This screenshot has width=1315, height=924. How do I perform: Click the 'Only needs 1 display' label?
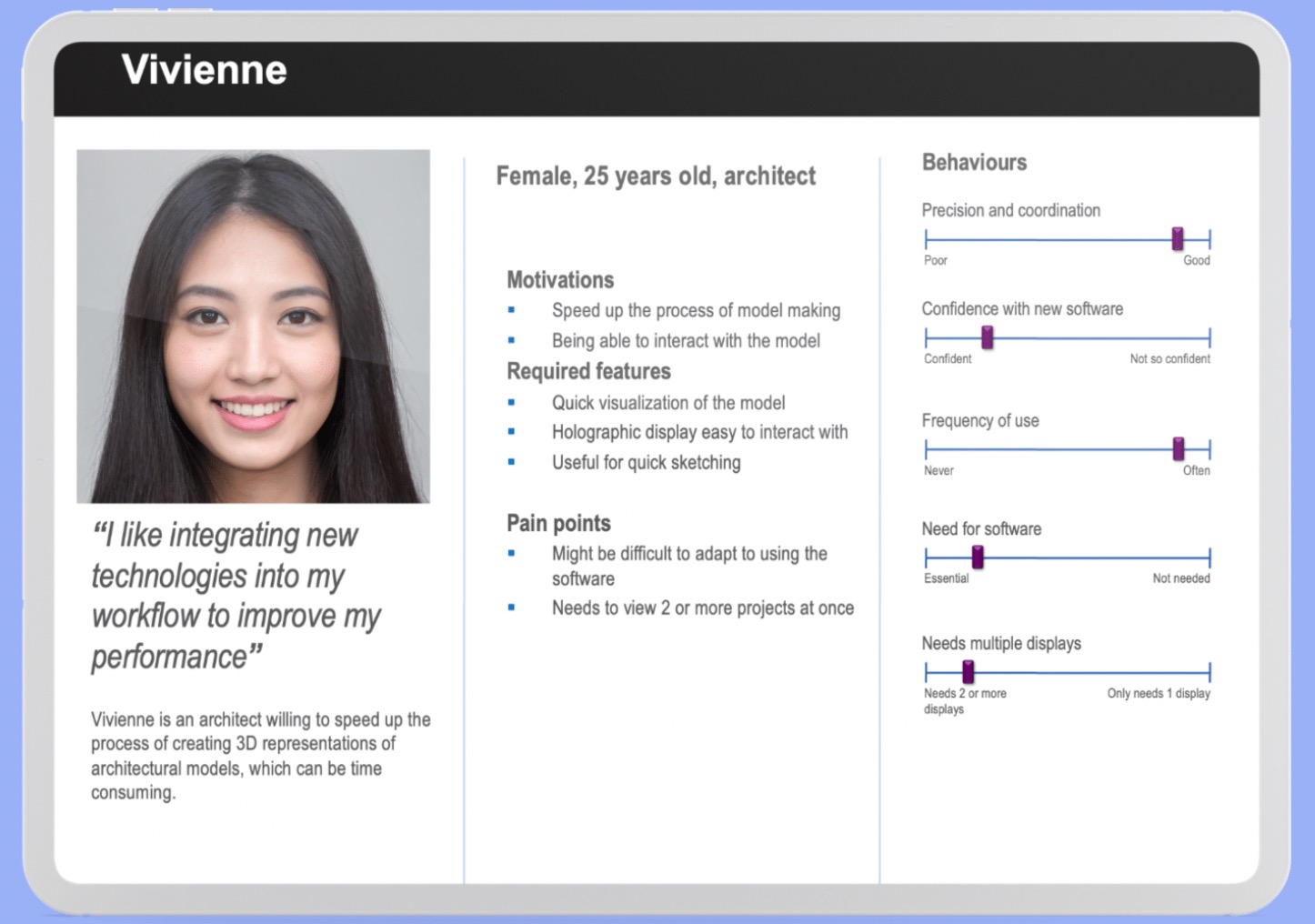pyautogui.click(x=1158, y=693)
